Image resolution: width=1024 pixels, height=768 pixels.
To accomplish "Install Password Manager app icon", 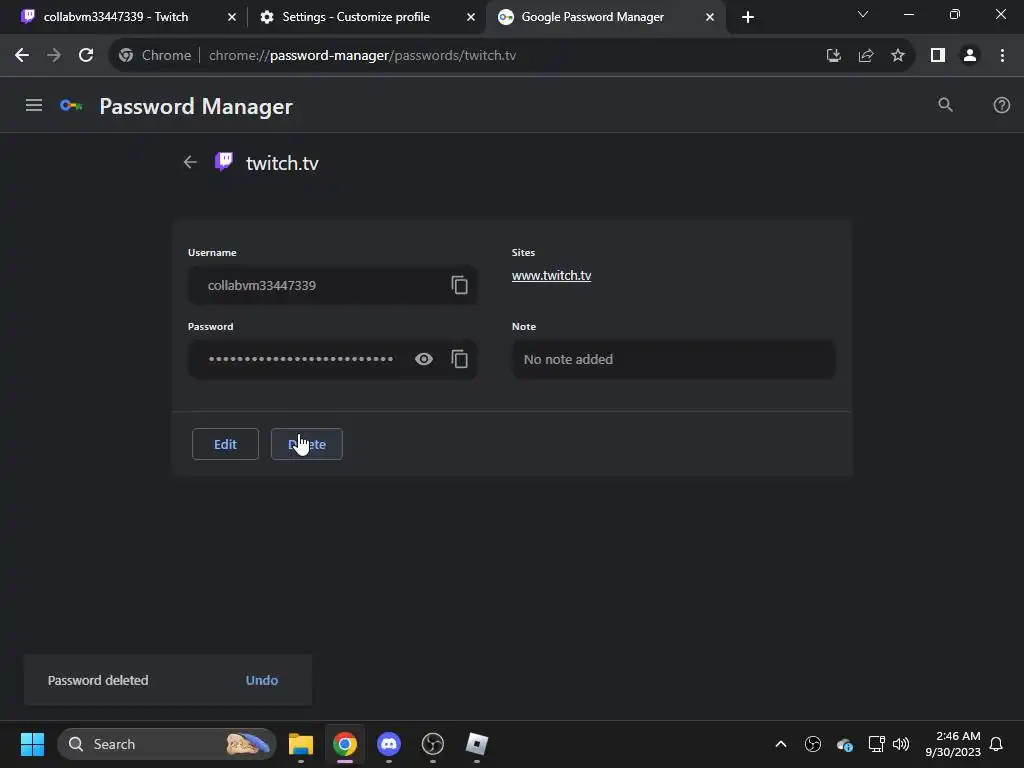I will (833, 56).
